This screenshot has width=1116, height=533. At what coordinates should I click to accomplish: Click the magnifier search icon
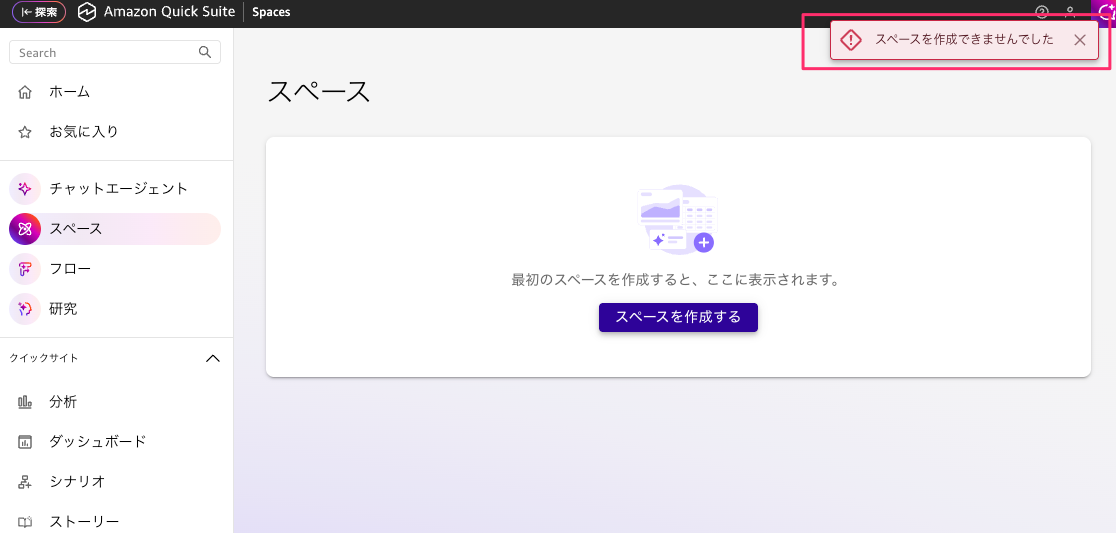click(x=205, y=52)
